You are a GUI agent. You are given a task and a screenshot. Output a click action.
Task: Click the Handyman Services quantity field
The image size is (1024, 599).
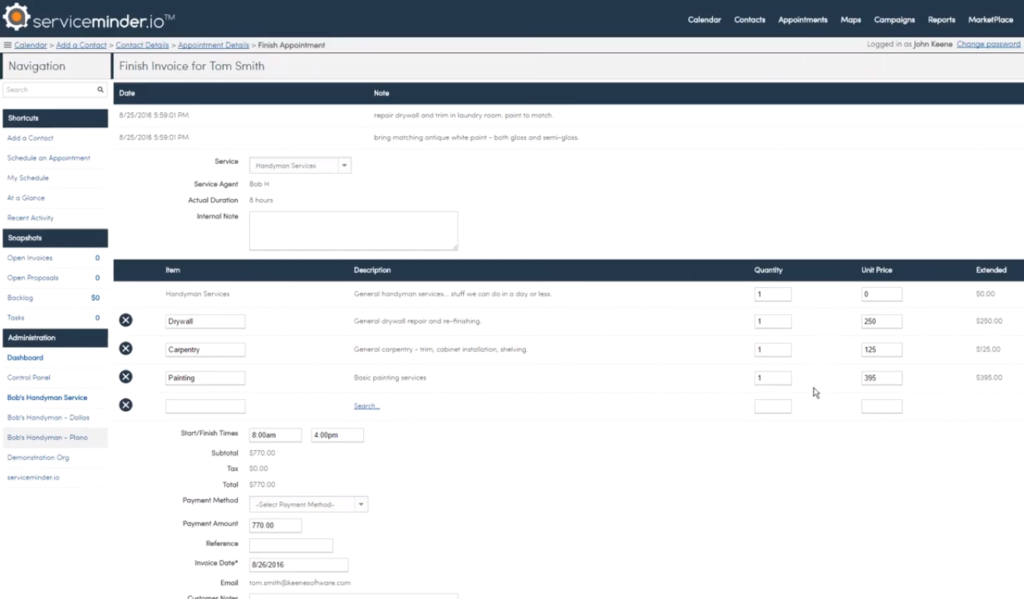pyautogui.click(x=773, y=294)
